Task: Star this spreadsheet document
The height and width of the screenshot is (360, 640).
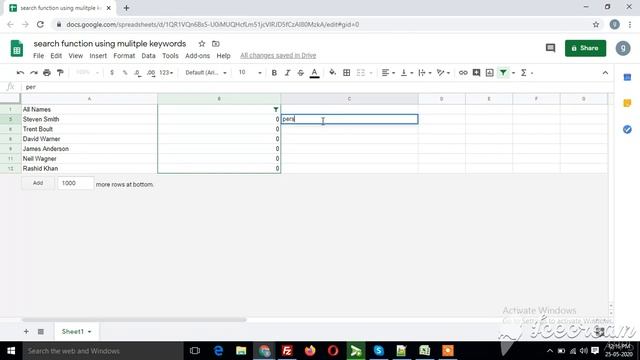Action: (202, 44)
